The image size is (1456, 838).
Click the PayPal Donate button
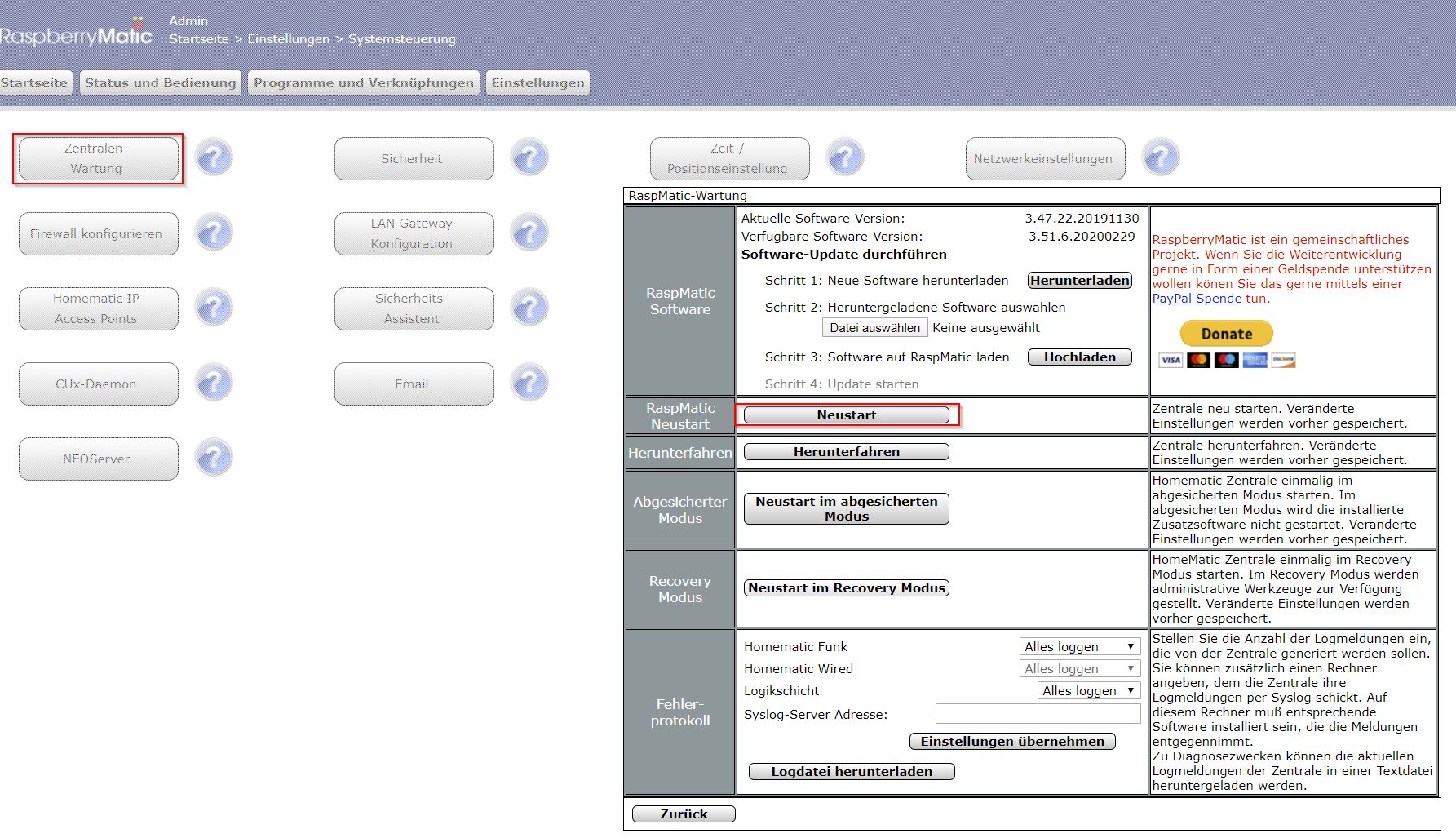pyautogui.click(x=1226, y=333)
